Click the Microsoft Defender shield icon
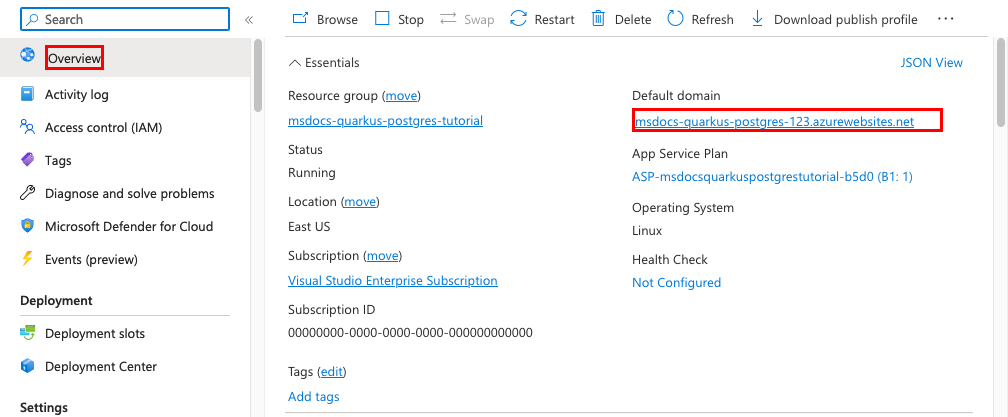 (x=27, y=226)
